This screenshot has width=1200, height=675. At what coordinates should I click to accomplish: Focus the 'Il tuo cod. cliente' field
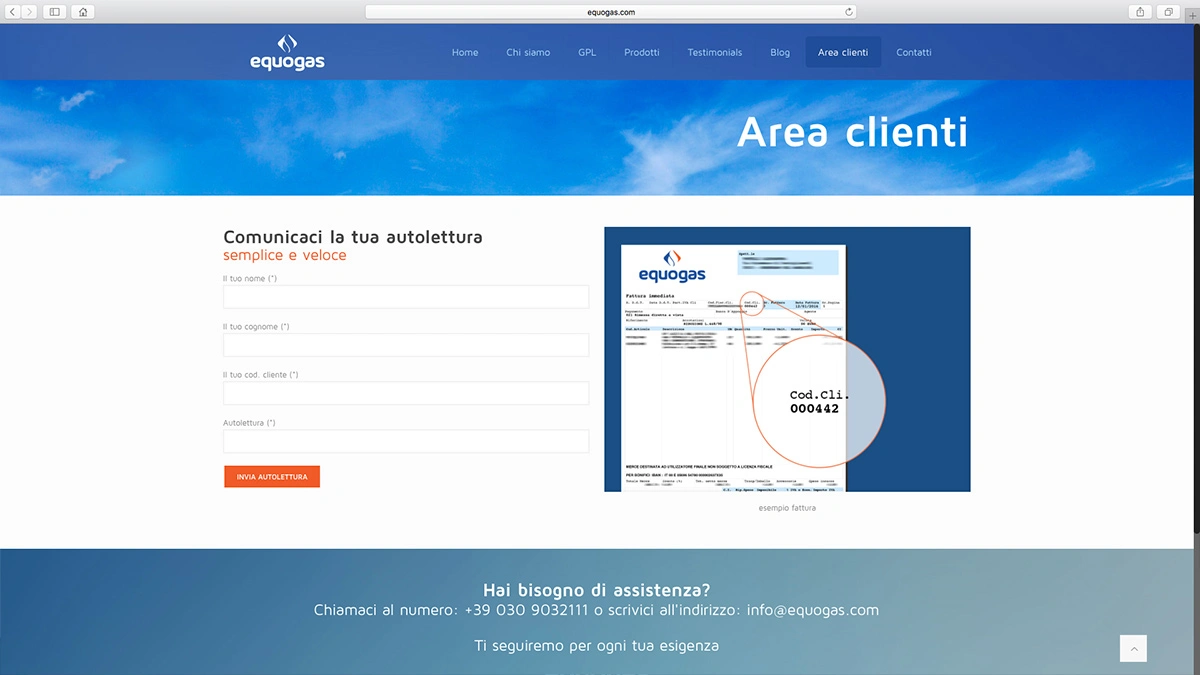tap(406, 393)
